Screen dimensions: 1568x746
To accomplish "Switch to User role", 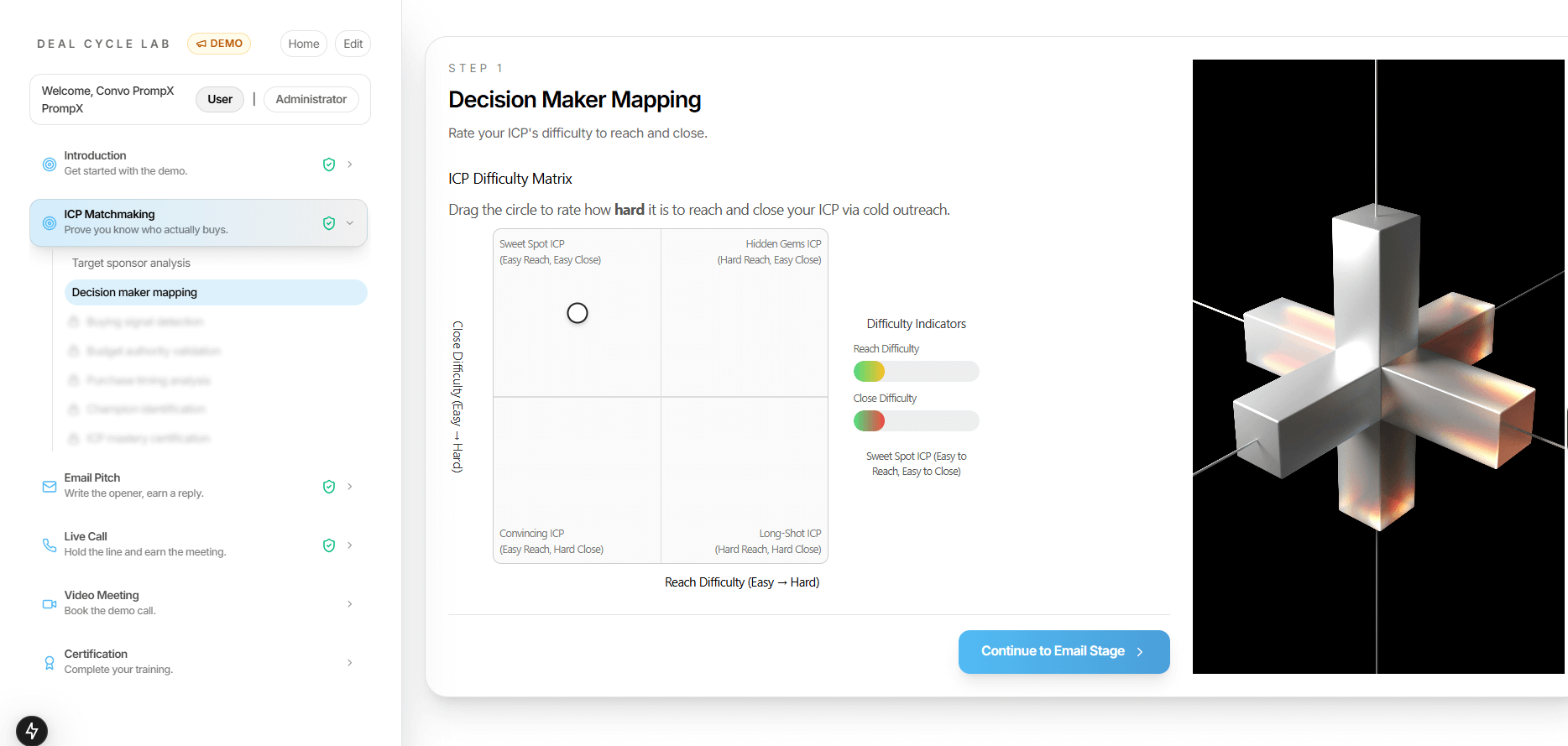I will (x=220, y=99).
